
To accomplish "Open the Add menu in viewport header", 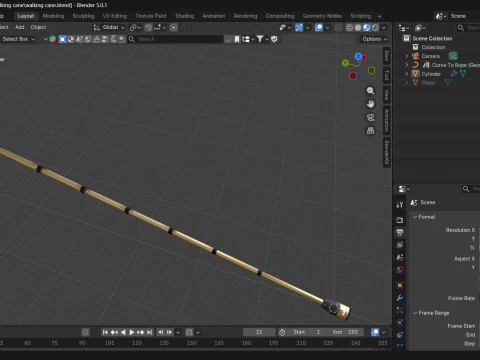I will 20,27.
